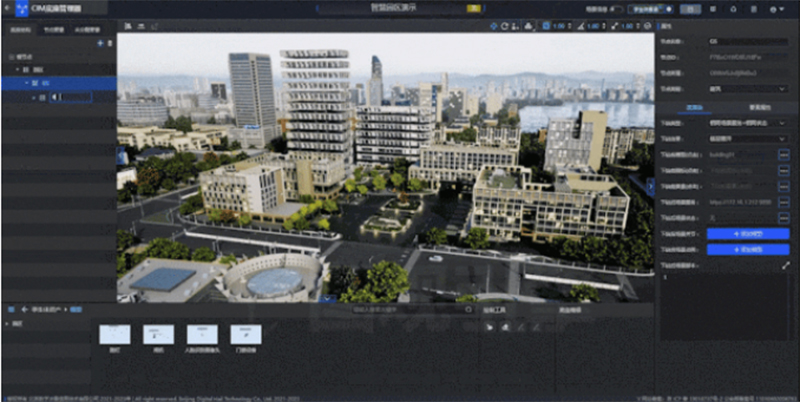Toggle the scale snap icon
The height and width of the screenshot is (402, 800).
(x=615, y=26)
